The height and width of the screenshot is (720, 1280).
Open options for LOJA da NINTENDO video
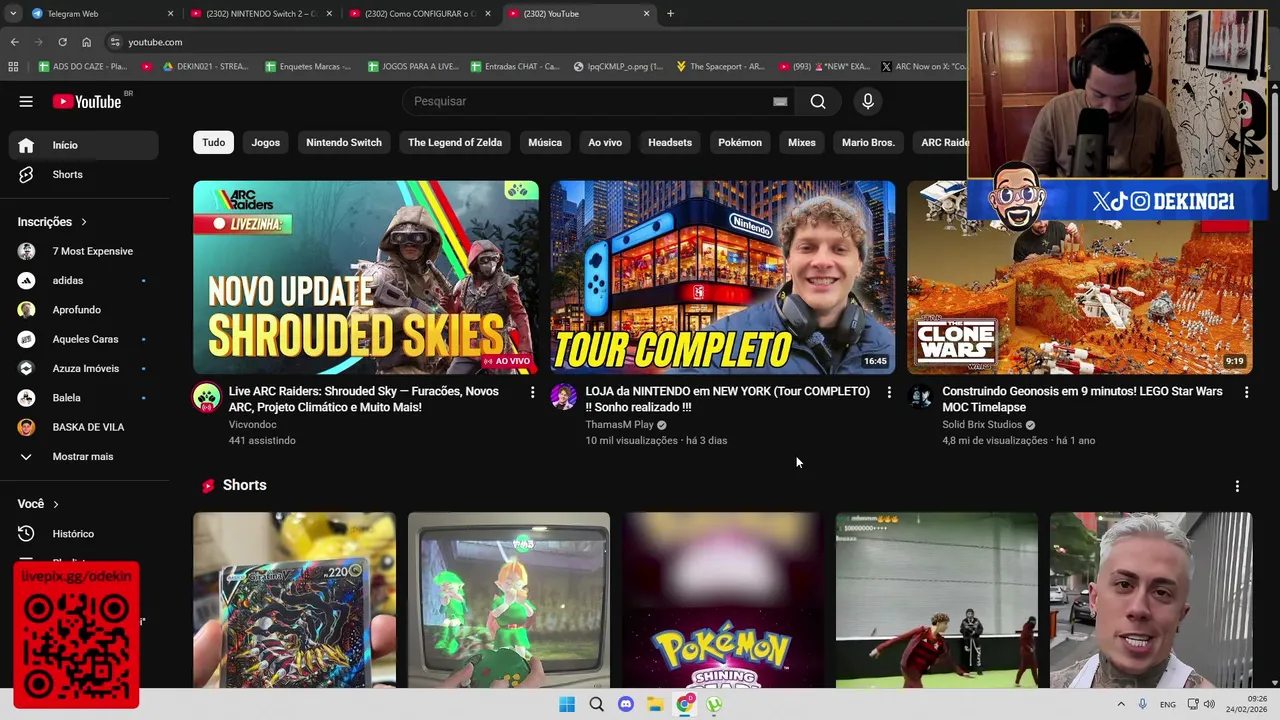tap(889, 393)
